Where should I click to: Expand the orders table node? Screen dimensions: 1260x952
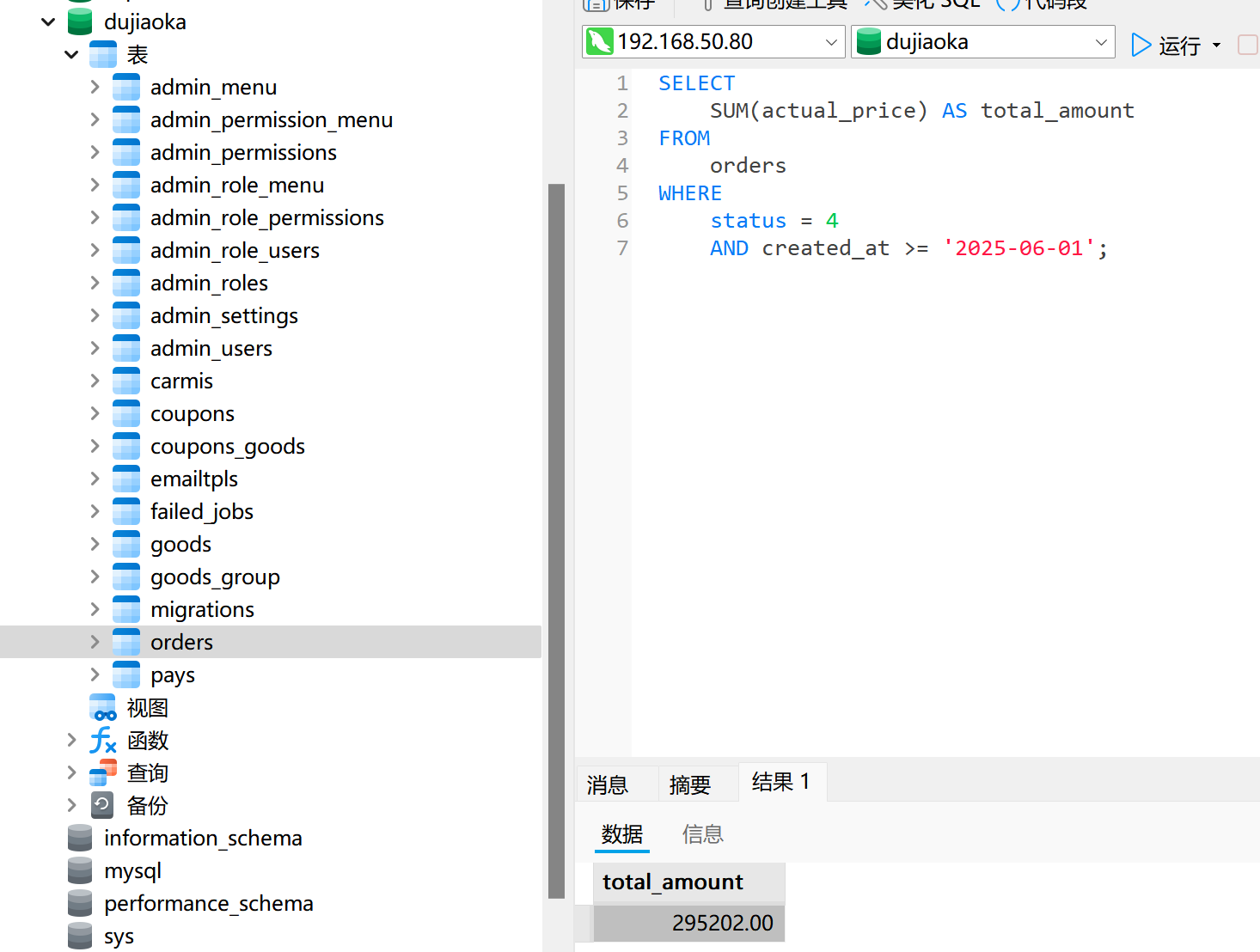(x=95, y=642)
